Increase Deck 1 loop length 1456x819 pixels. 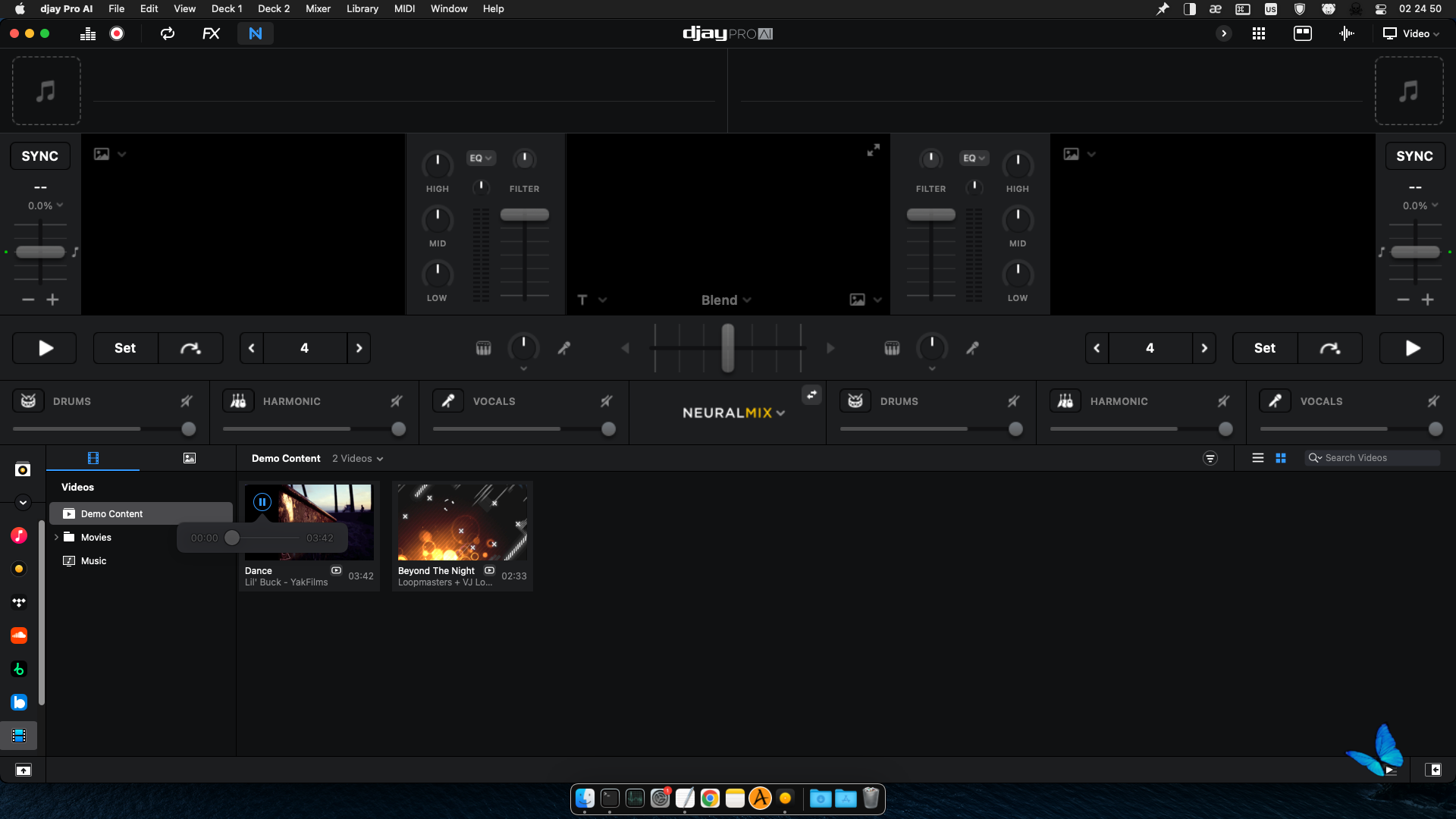(359, 348)
